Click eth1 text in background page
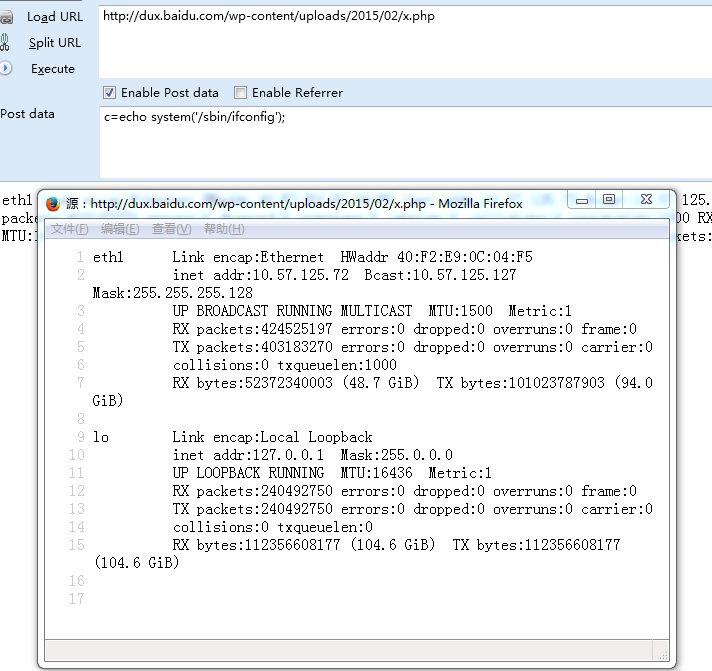Screen dimensions: 712x671 (17, 200)
